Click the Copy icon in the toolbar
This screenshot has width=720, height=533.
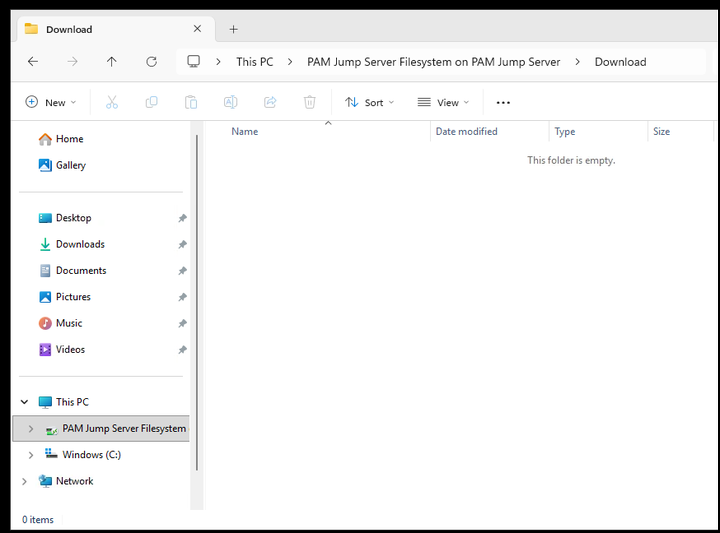tap(152, 102)
